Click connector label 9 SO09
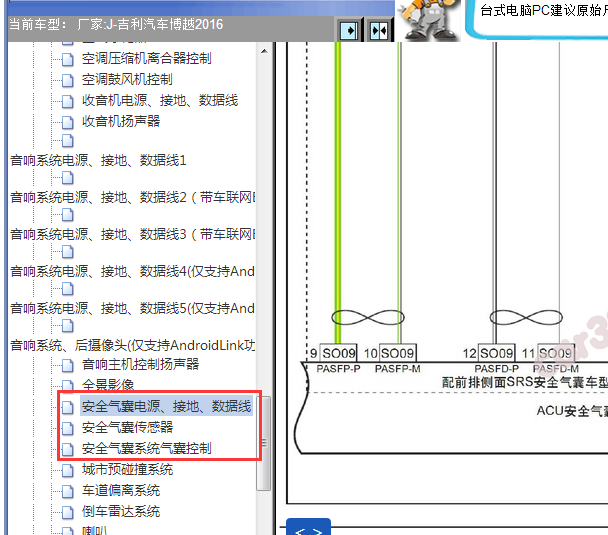The height and width of the screenshot is (535, 608). click(x=333, y=353)
